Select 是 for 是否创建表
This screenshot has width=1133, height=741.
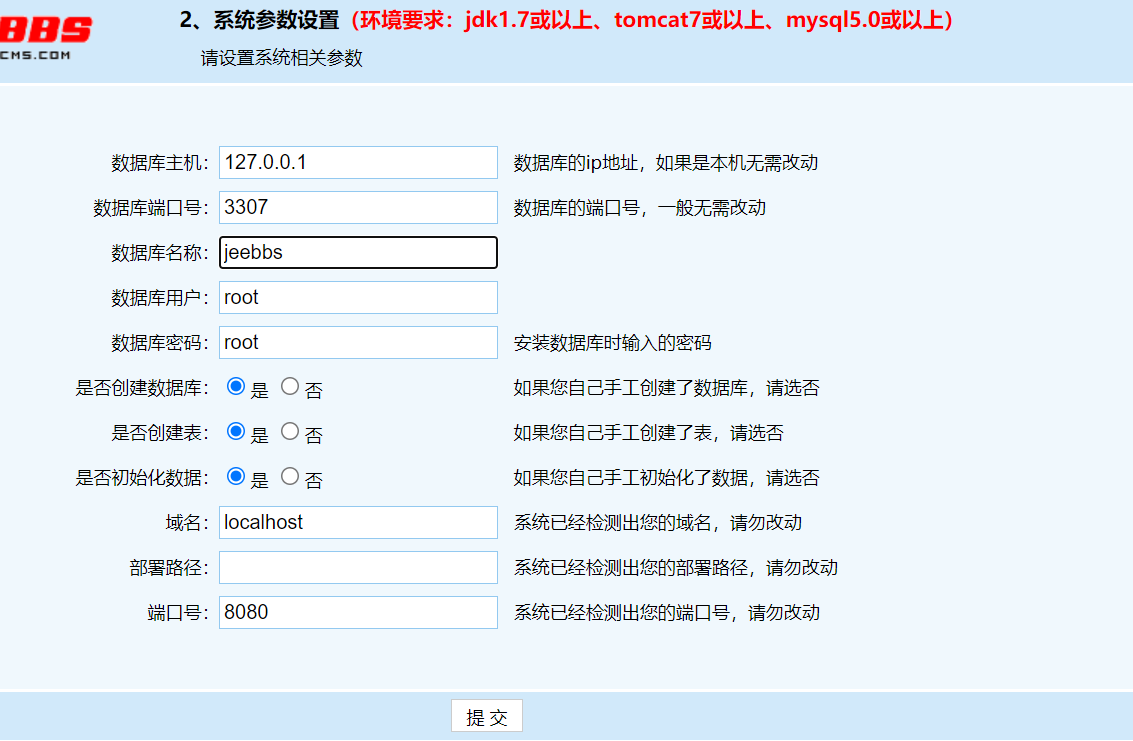coord(236,431)
